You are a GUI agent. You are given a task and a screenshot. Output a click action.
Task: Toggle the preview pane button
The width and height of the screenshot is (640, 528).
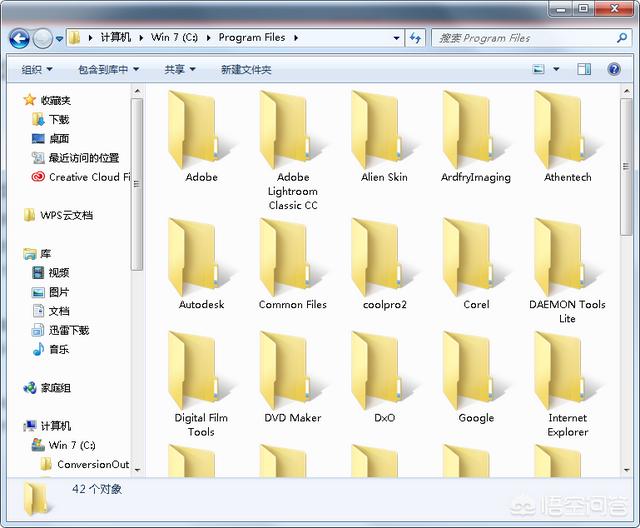tap(584, 69)
